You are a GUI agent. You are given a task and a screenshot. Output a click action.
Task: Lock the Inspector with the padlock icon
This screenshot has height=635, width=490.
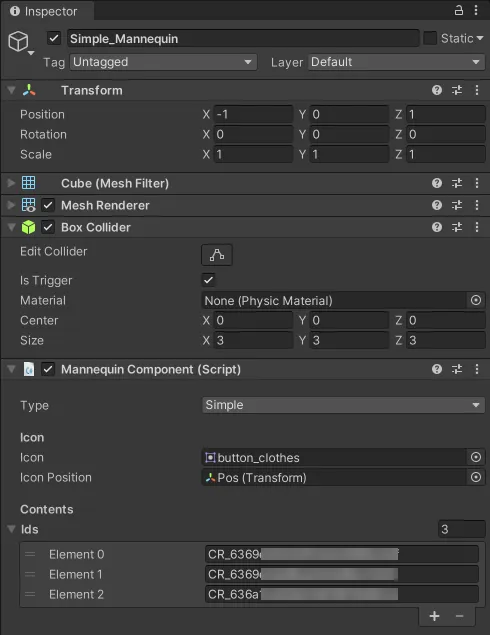click(x=458, y=10)
